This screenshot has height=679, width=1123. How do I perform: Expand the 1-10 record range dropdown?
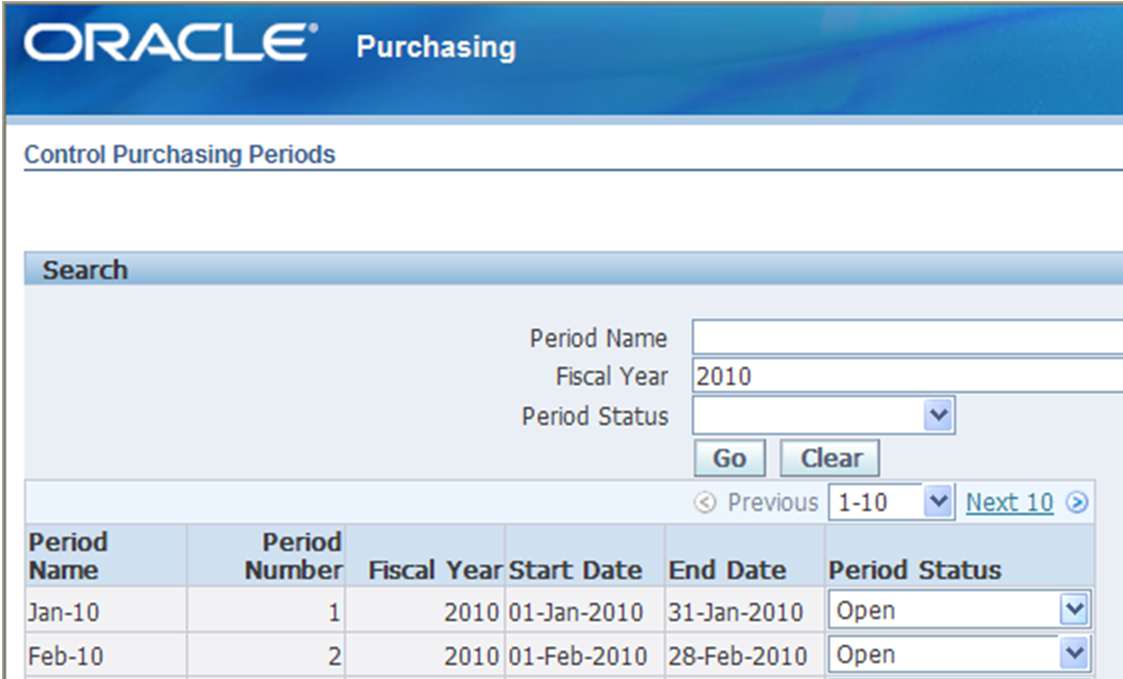pyautogui.click(x=937, y=502)
